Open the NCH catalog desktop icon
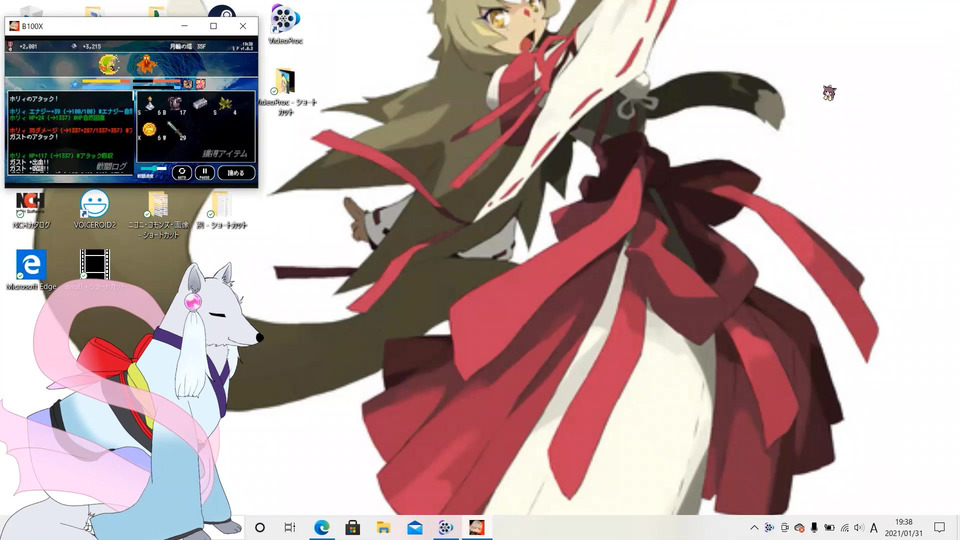 (31, 210)
